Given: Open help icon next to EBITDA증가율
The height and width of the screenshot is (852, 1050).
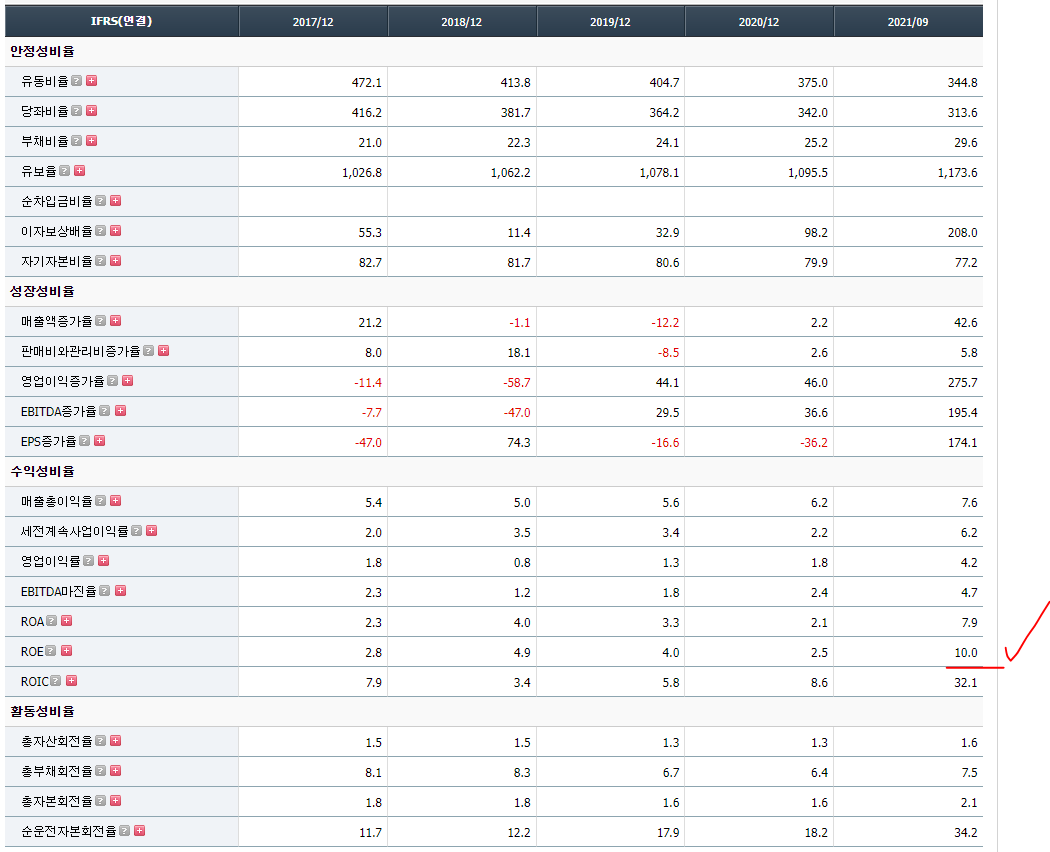Looking at the screenshot, I should tap(104, 411).
